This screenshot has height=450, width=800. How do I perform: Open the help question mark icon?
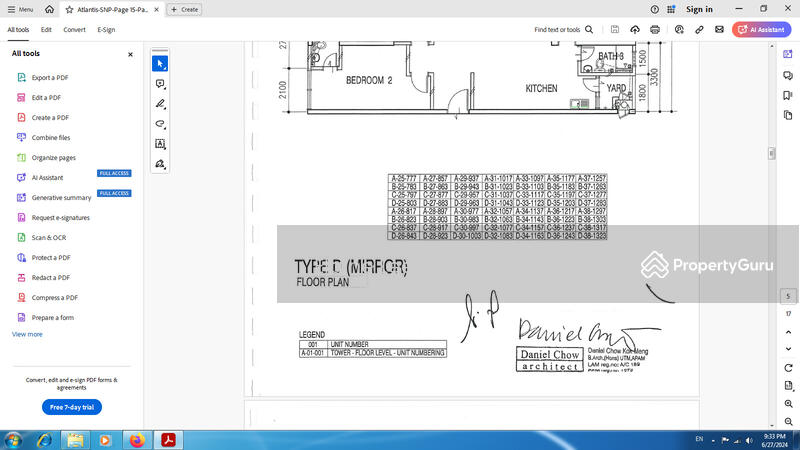click(655, 9)
